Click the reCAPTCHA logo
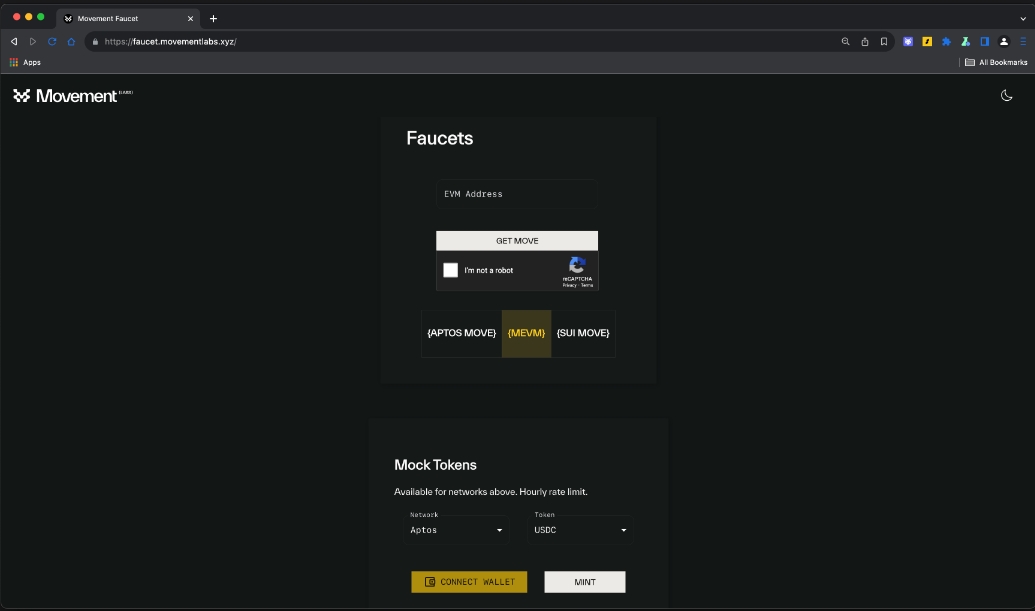1035x611 pixels. (577, 265)
